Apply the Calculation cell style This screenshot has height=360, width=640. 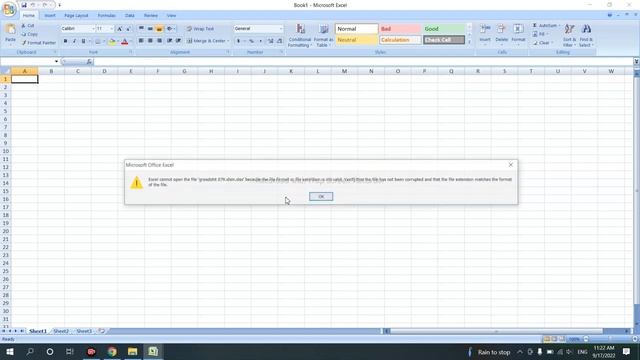400,40
